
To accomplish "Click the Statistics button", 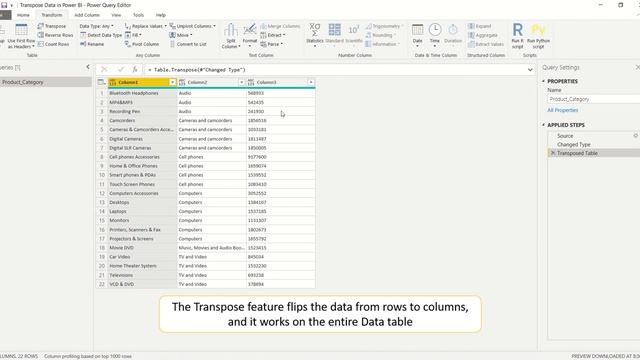I will (x=315, y=35).
